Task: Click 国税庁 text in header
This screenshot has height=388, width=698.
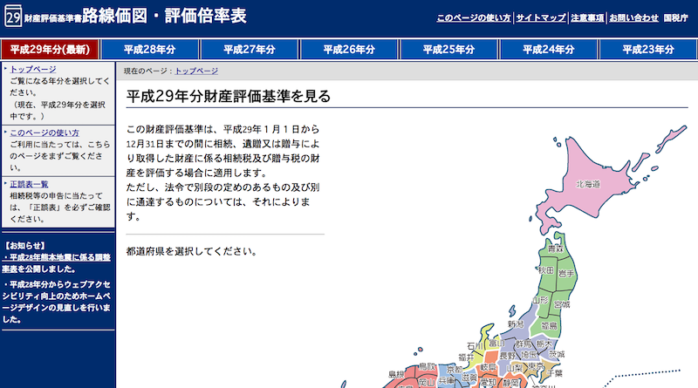Action: (675, 18)
